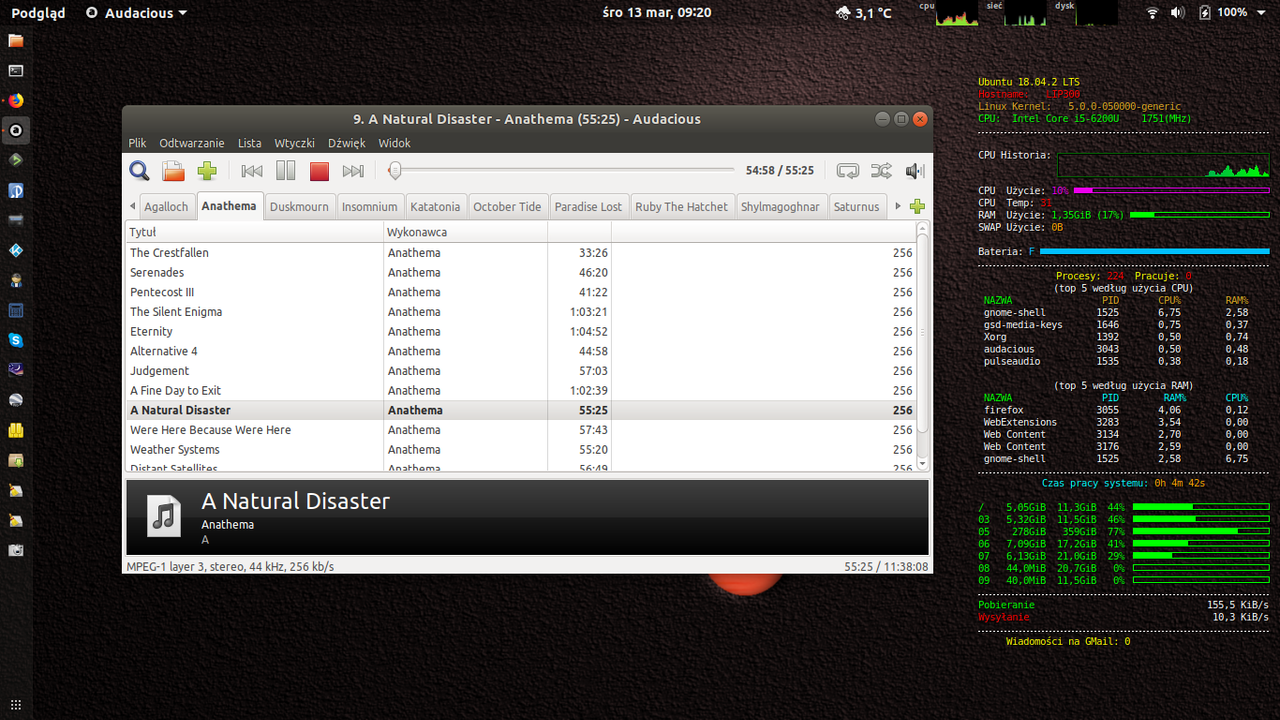
Task: Switch to the Katatonia playlist tab
Action: point(435,206)
